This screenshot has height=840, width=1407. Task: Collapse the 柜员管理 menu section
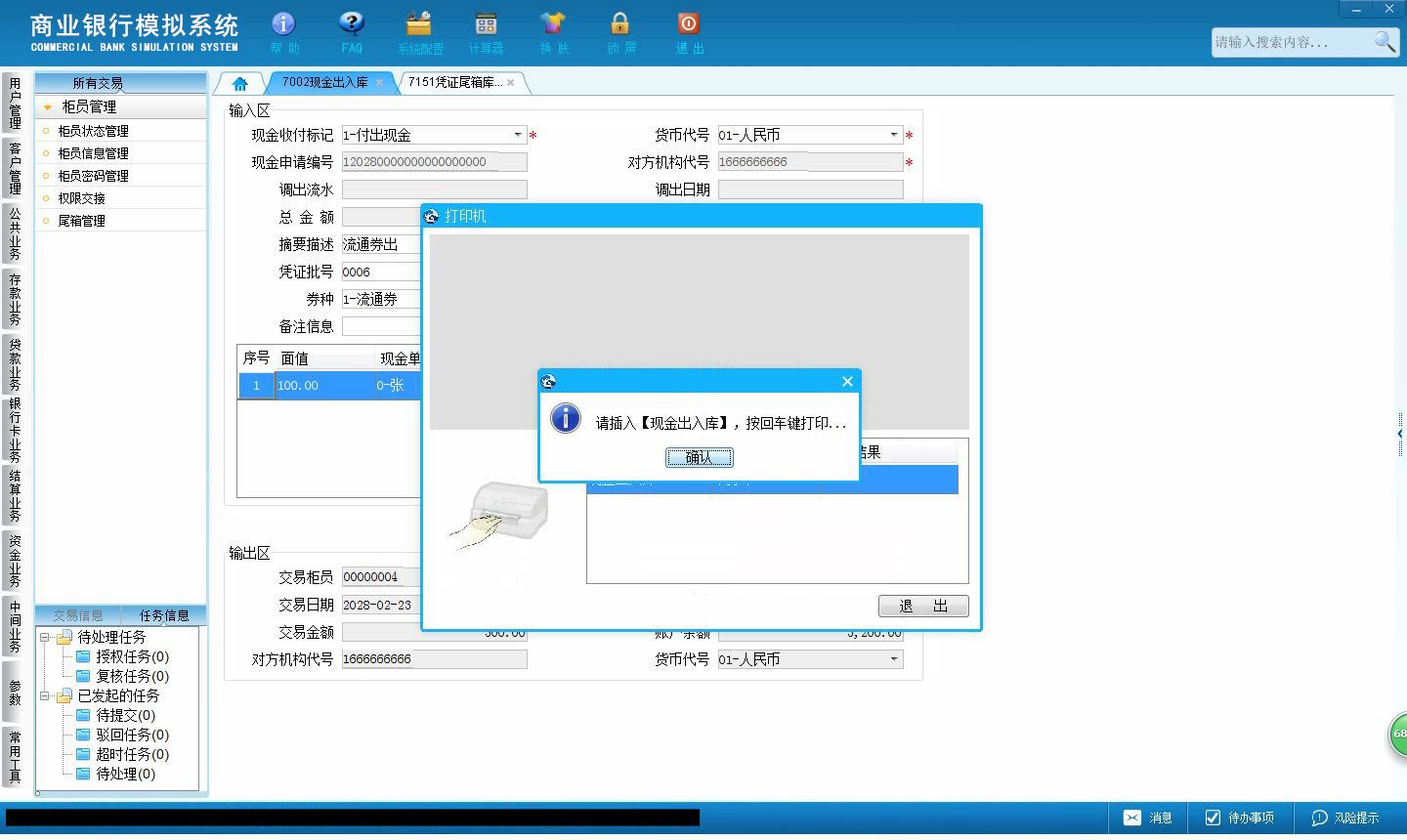[47, 106]
